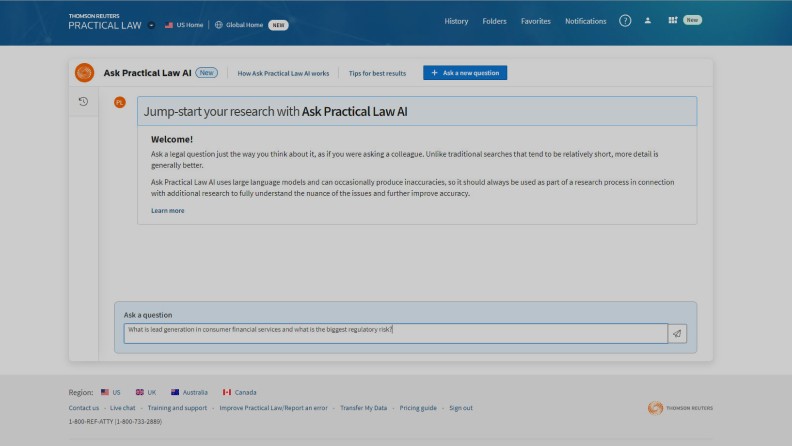This screenshot has width=792, height=446.
Task: Click into the Ask a question text field
Action: (x=395, y=333)
